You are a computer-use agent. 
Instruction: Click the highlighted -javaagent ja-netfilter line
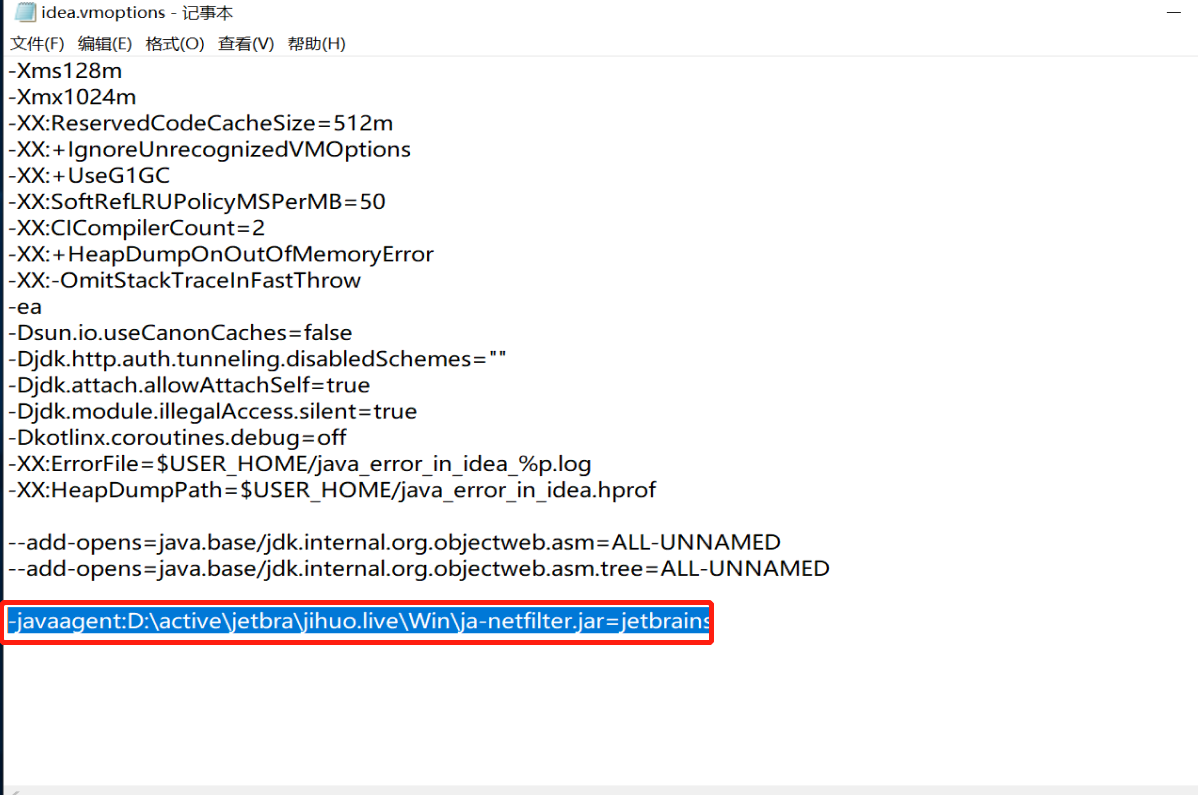358,622
